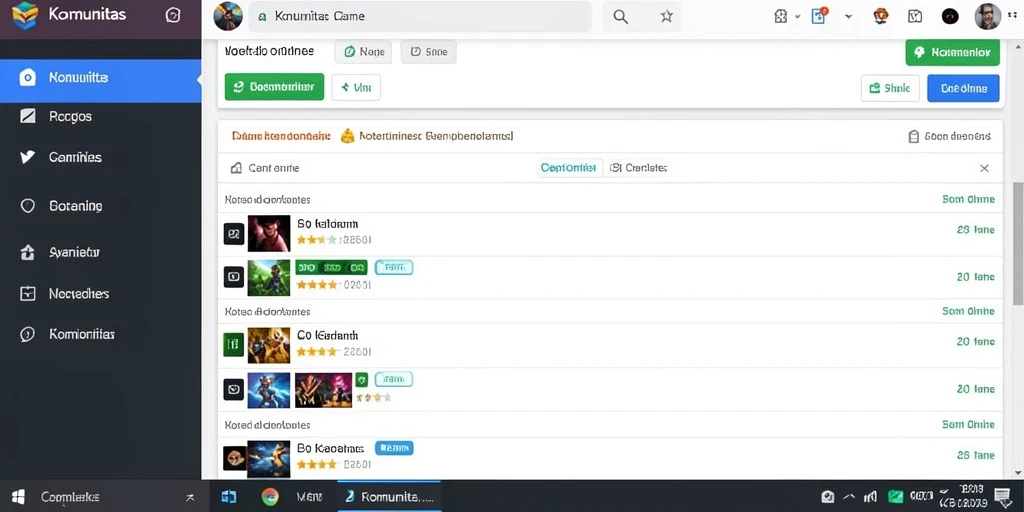Click green square icon in Co Kadanth row
Image resolution: width=1024 pixels, height=512 pixels.
click(x=234, y=343)
